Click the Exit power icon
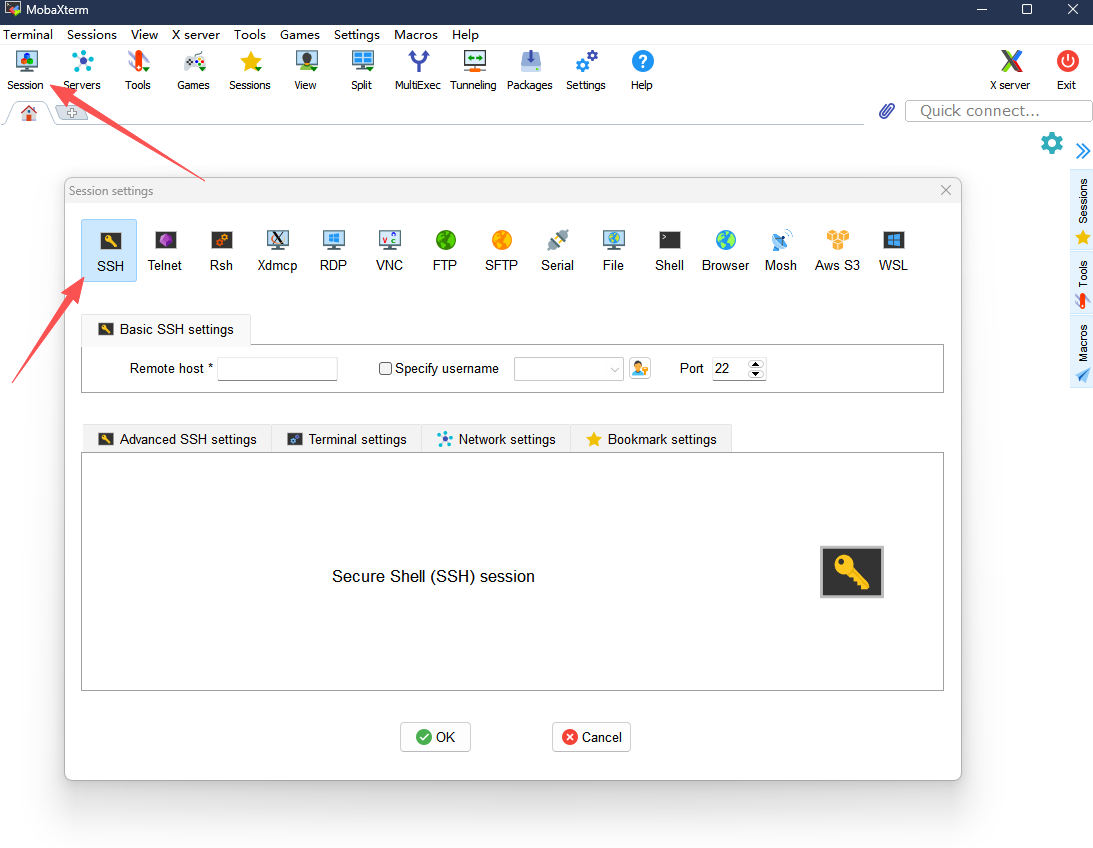This screenshot has width=1093, height=848. click(1067, 70)
